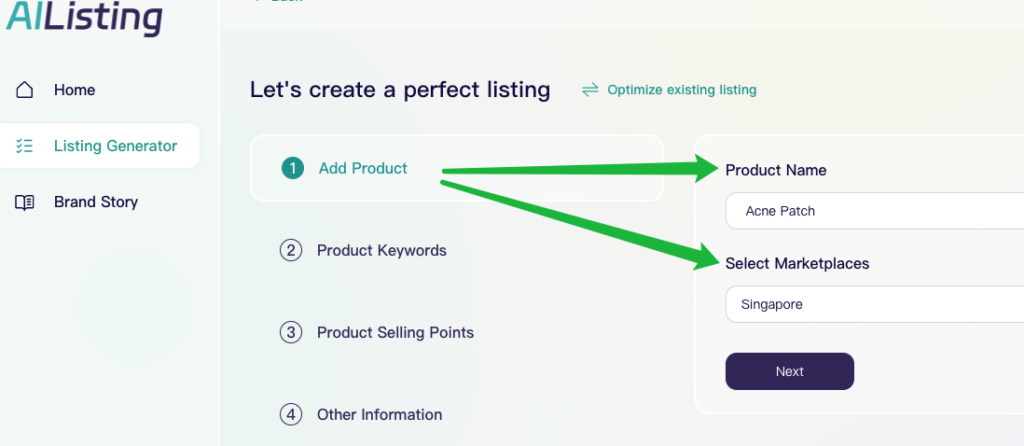Image resolution: width=1024 pixels, height=446 pixels.
Task: Jump to the Other Information step
Action: coord(379,414)
